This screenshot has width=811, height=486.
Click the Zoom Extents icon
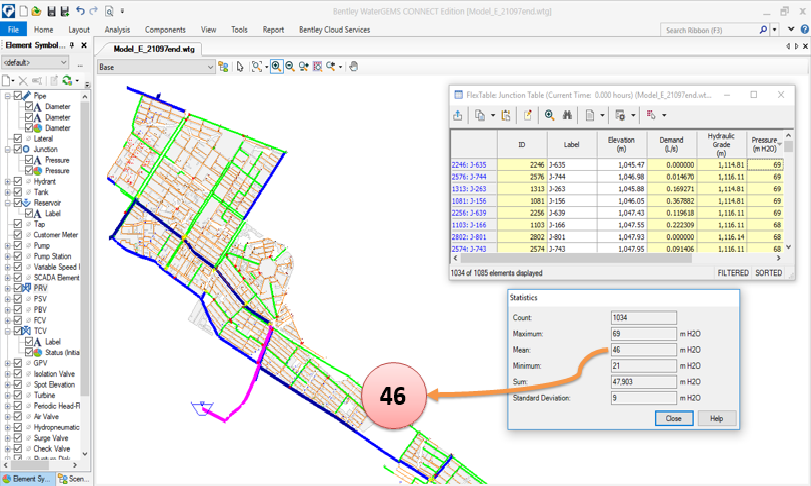pyautogui.click(x=256, y=67)
